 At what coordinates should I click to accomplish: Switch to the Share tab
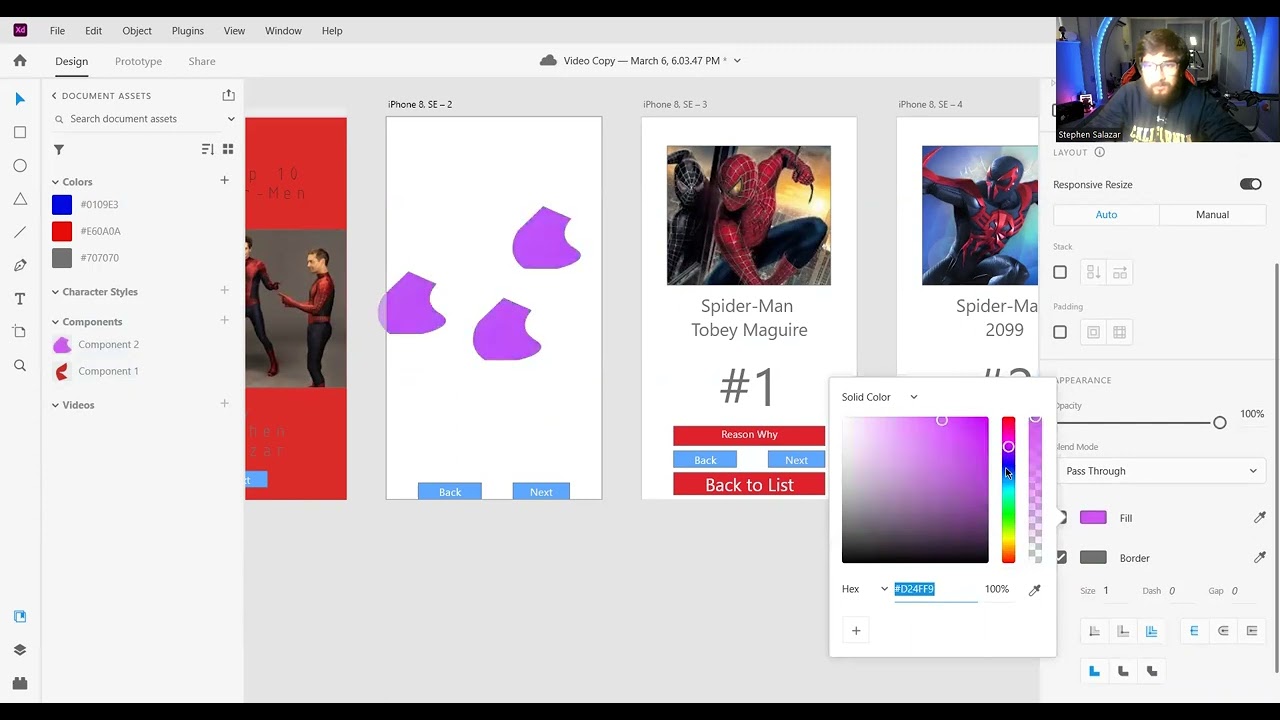click(x=202, y=61)
